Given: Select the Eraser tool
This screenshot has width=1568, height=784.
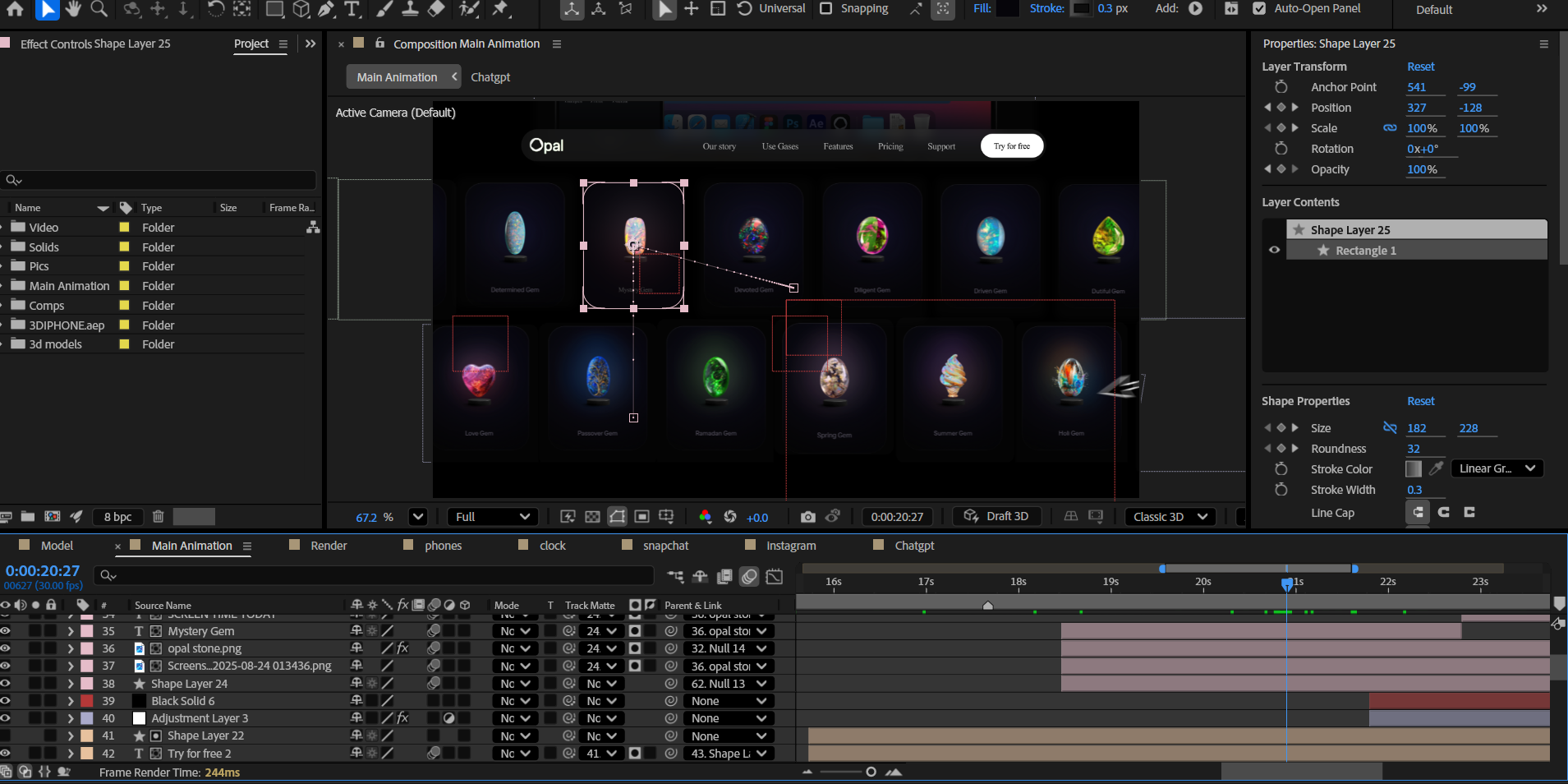Looking at the screenshot, I should [437, 9].
